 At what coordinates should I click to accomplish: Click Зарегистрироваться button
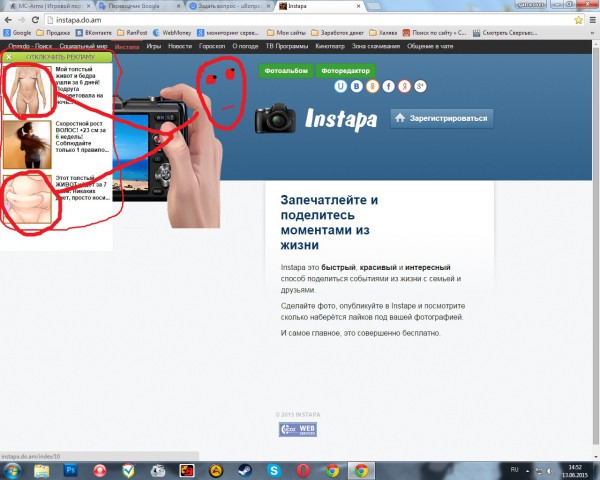442,118
